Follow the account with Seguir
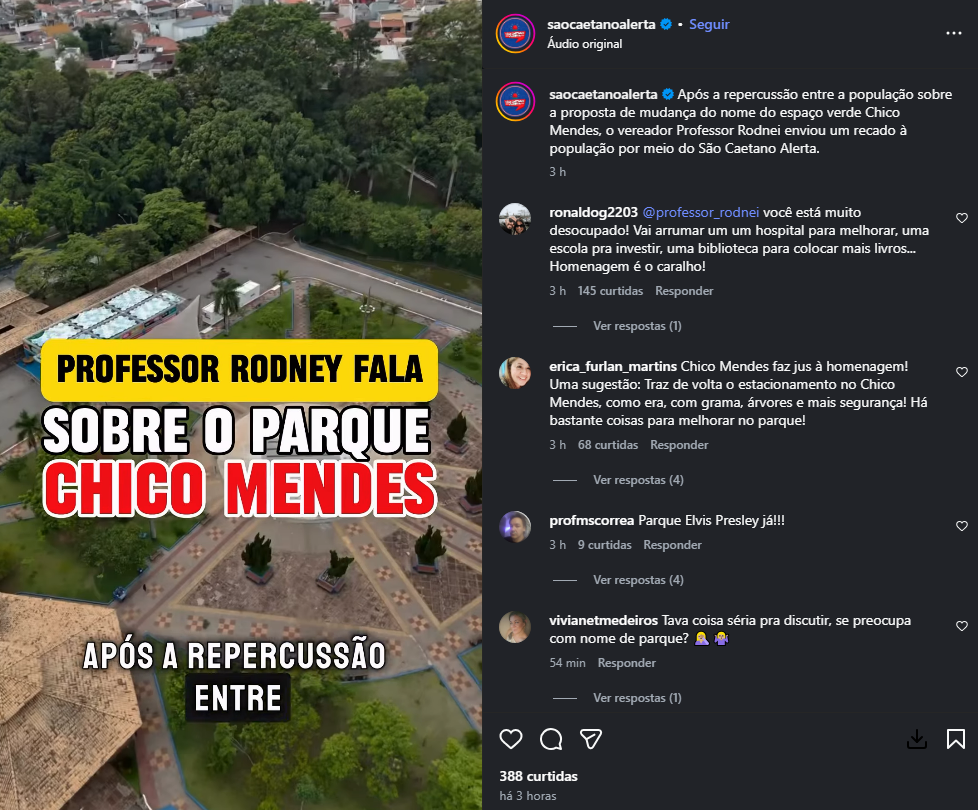 (x=709, y=24)
